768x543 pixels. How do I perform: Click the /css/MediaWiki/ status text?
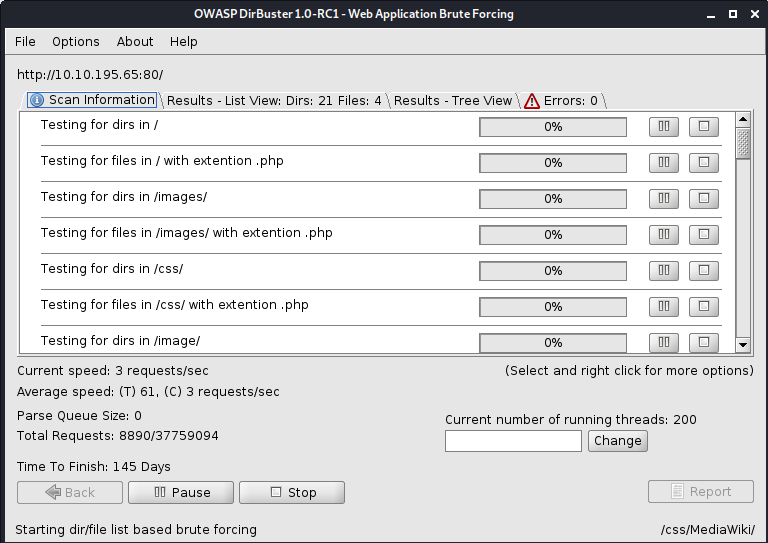pyautogui.click(x=708, y=530)
